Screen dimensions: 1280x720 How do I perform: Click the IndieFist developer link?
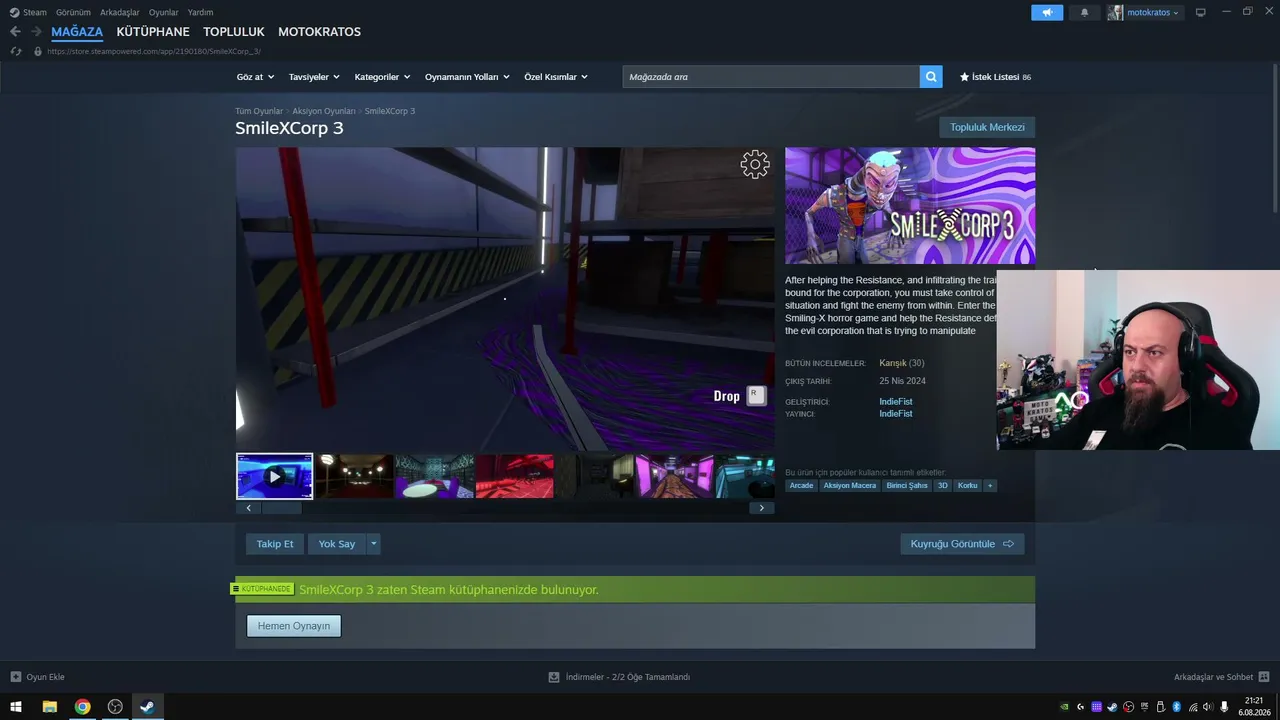coord(896,402)
